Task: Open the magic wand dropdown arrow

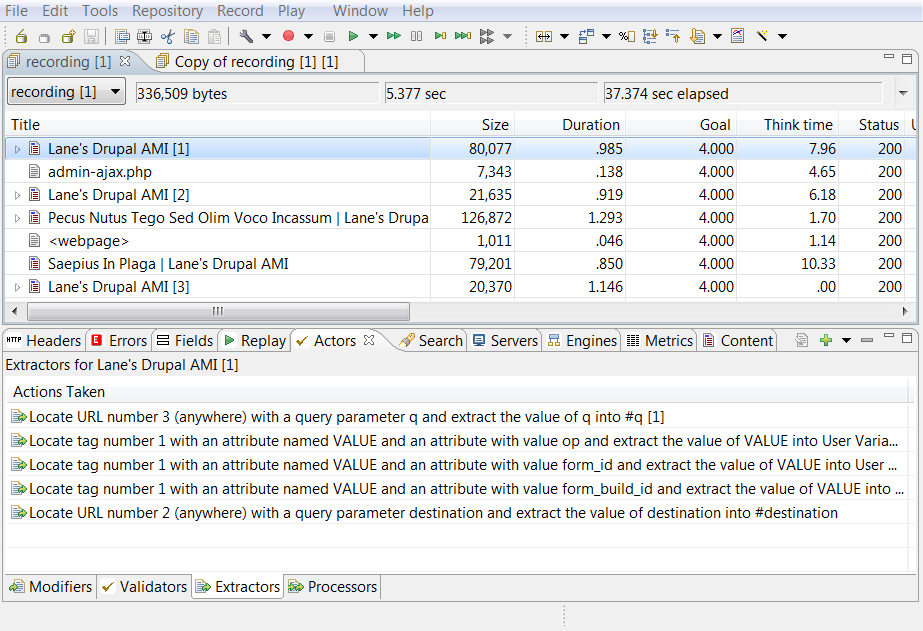Action: pos(782,36)
